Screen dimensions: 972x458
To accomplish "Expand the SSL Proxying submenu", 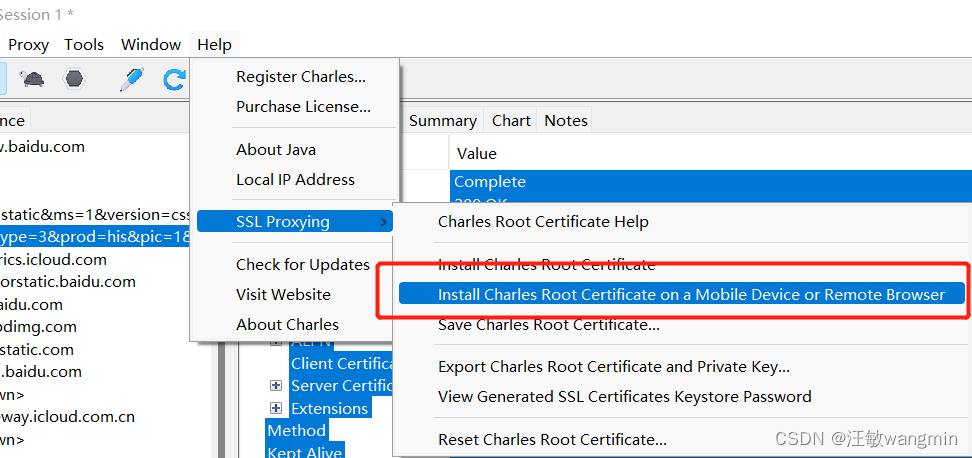I will [x=294, y=221].
